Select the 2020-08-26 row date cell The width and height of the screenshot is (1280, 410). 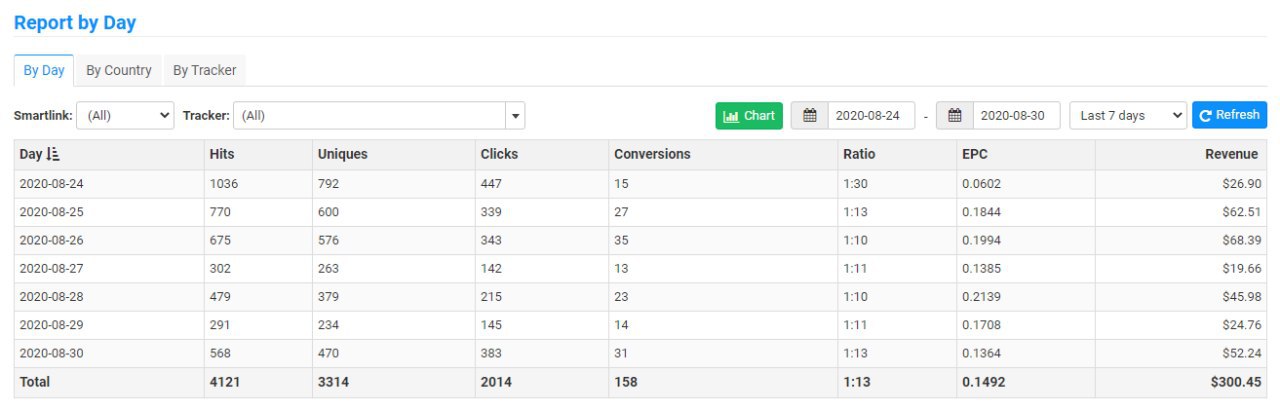[52, 241]
